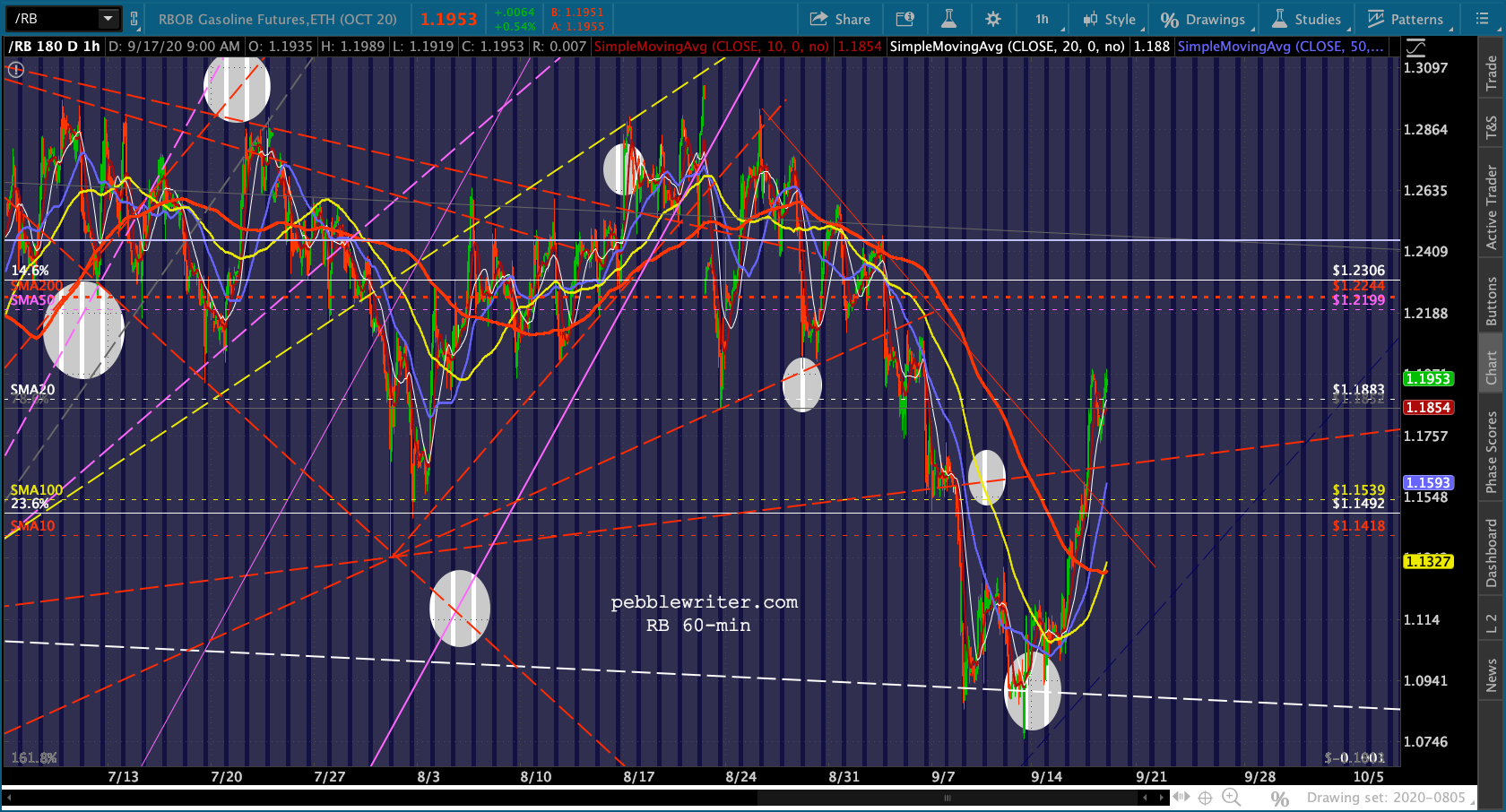Click the symbol link icon beside /RB
This screenshot has height=812, width=1506.
pyautogui.click(x=134, y=19)
